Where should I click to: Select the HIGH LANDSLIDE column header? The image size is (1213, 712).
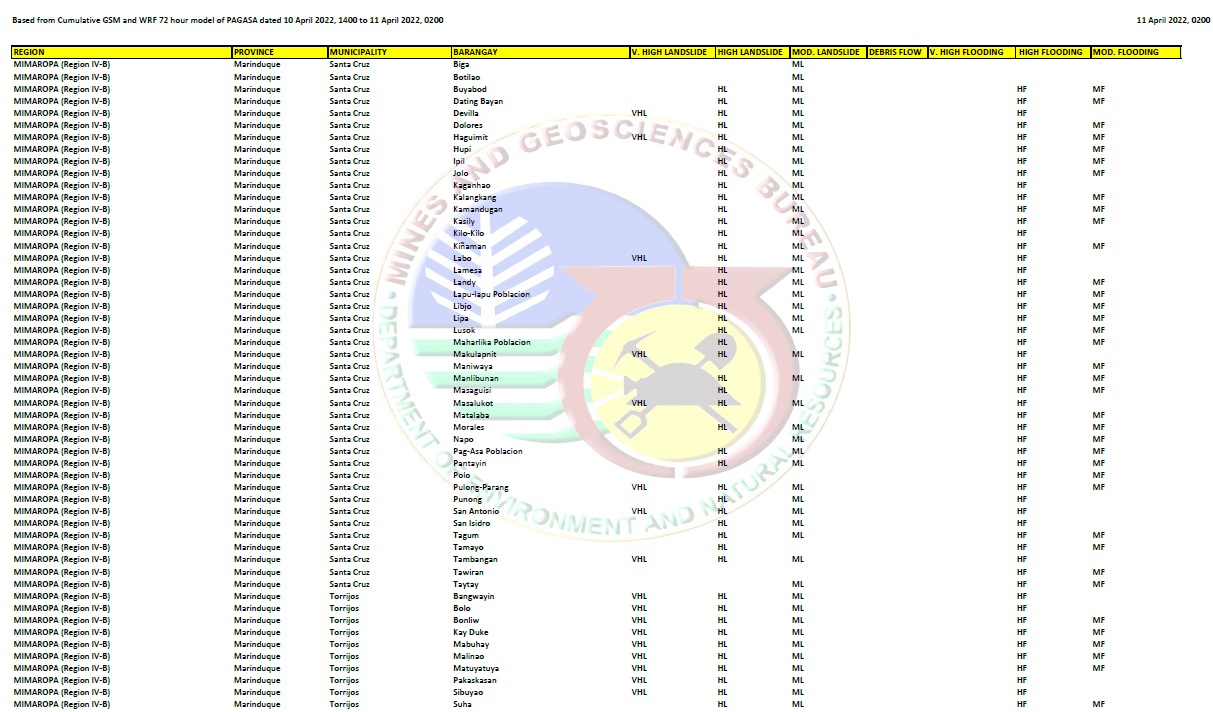pyautogui.click(x=752, y=52)
